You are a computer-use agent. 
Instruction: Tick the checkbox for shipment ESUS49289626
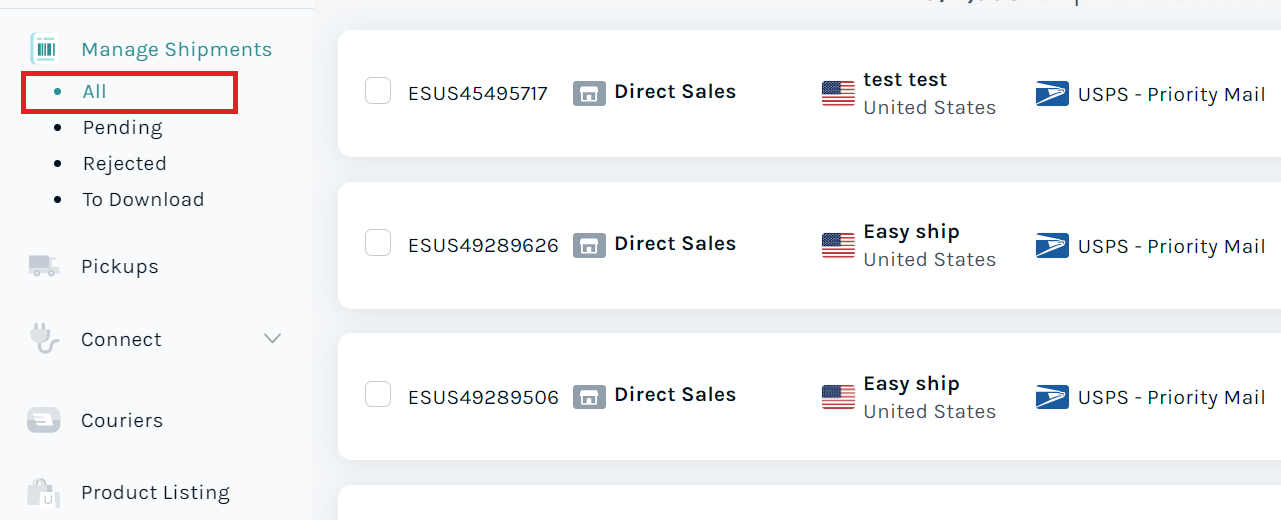(378, 243)
